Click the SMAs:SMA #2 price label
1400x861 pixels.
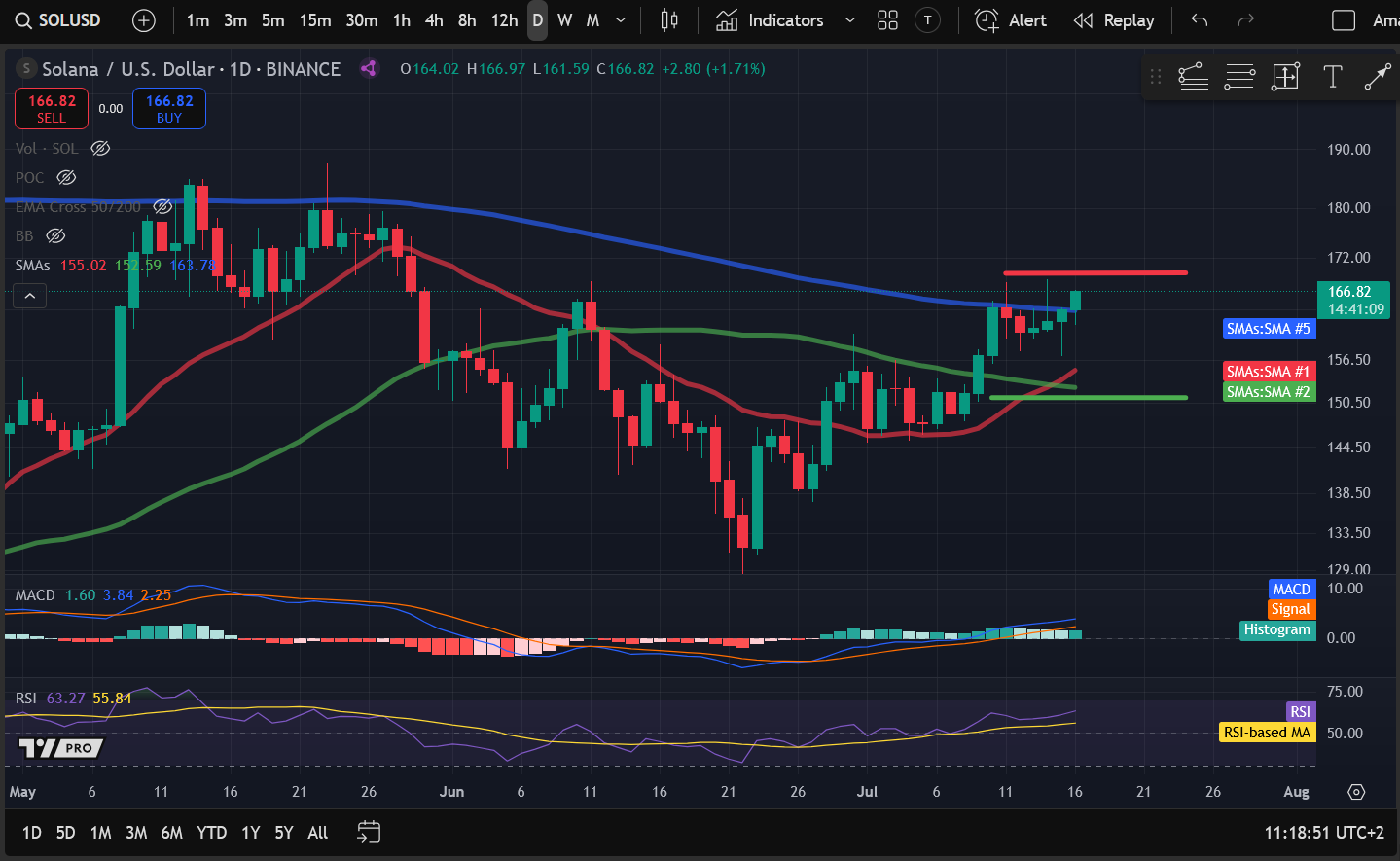1269,391
